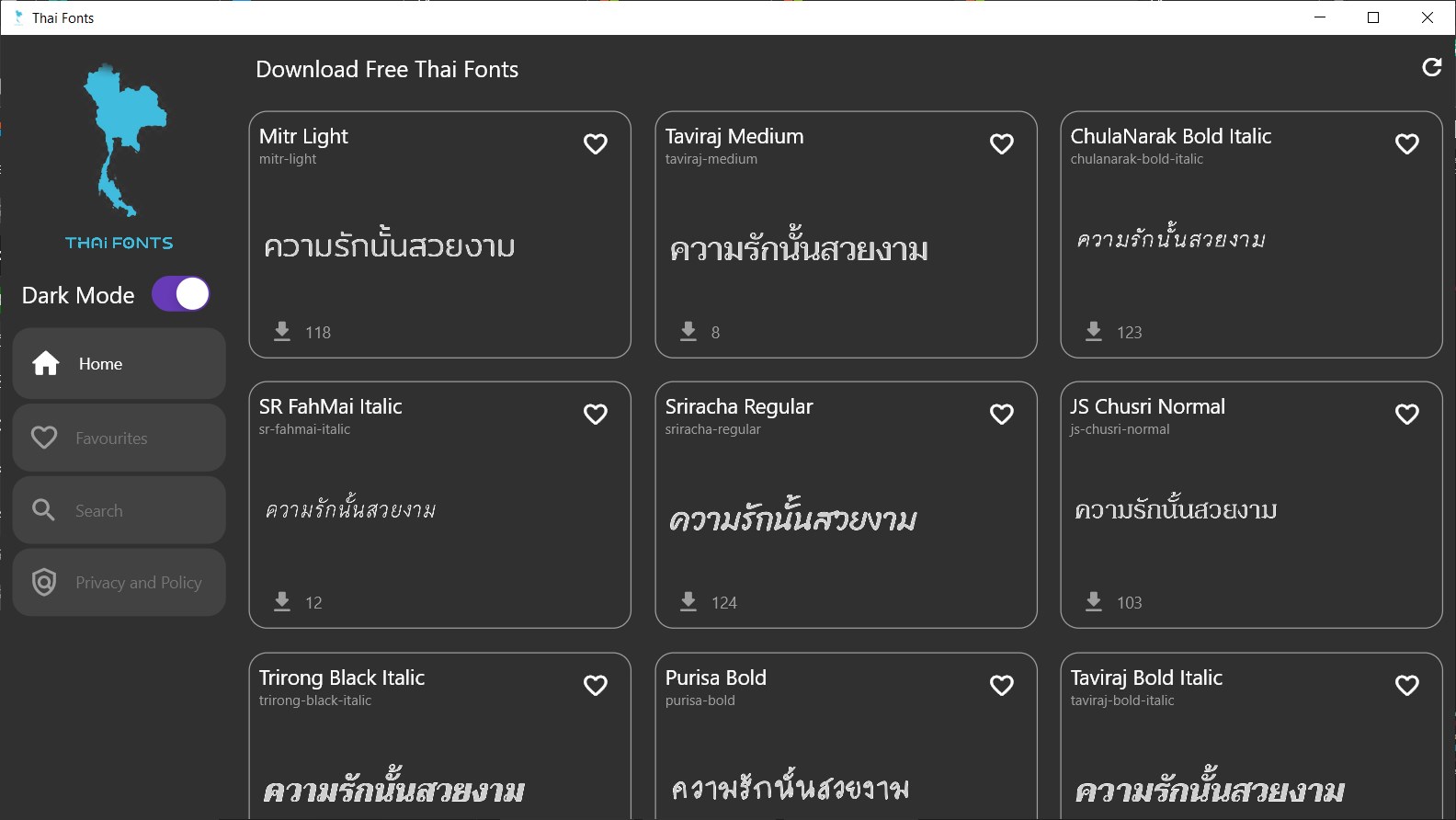Image resolution: width=1456 pixels, height=820 pixels.
Task: Download the ChulaNarak Bold Italic font icon
Action: [x=1094, y=331]
